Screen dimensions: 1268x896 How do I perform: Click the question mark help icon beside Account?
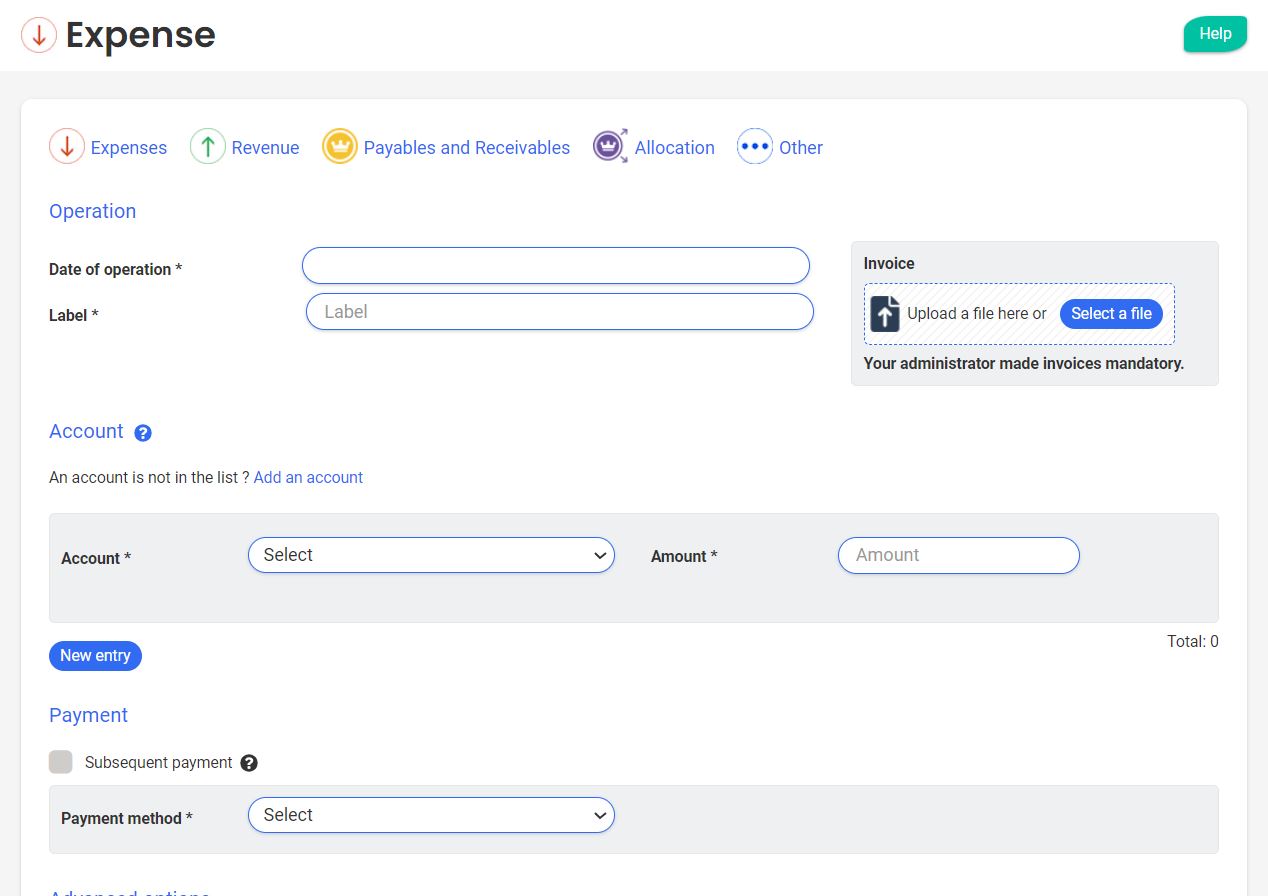[x=143, y=433]
